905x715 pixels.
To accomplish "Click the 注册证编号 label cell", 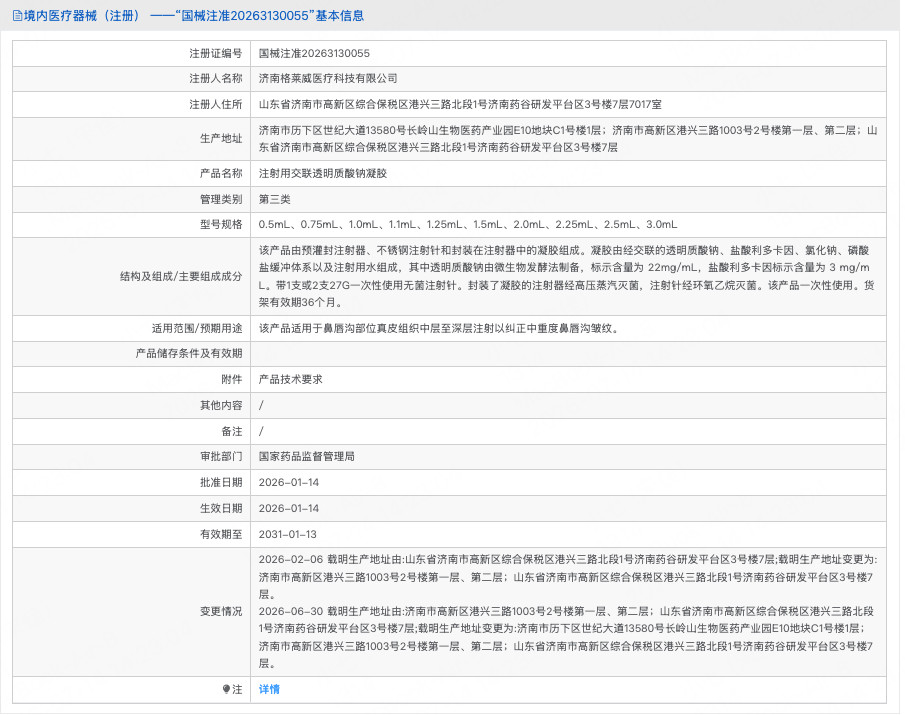I will click(x=216, y=54).
